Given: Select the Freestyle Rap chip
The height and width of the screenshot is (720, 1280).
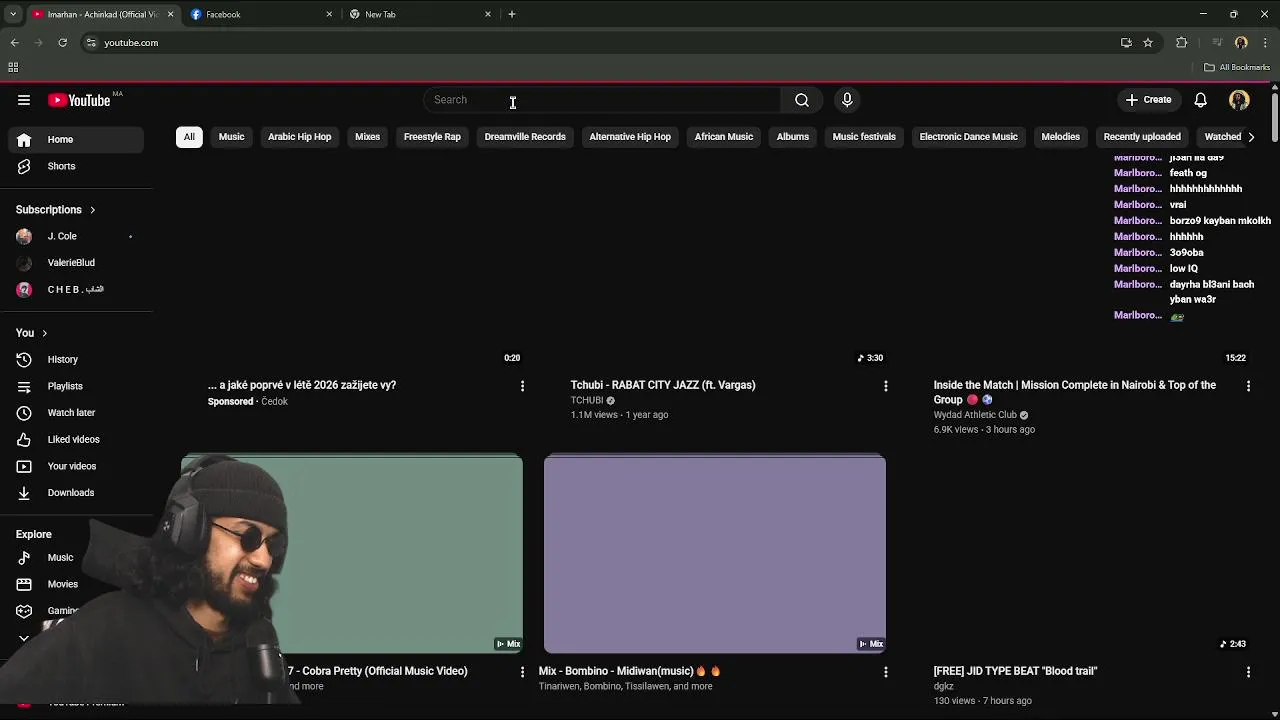Looking at the screenshot, I should coord(432,137).
